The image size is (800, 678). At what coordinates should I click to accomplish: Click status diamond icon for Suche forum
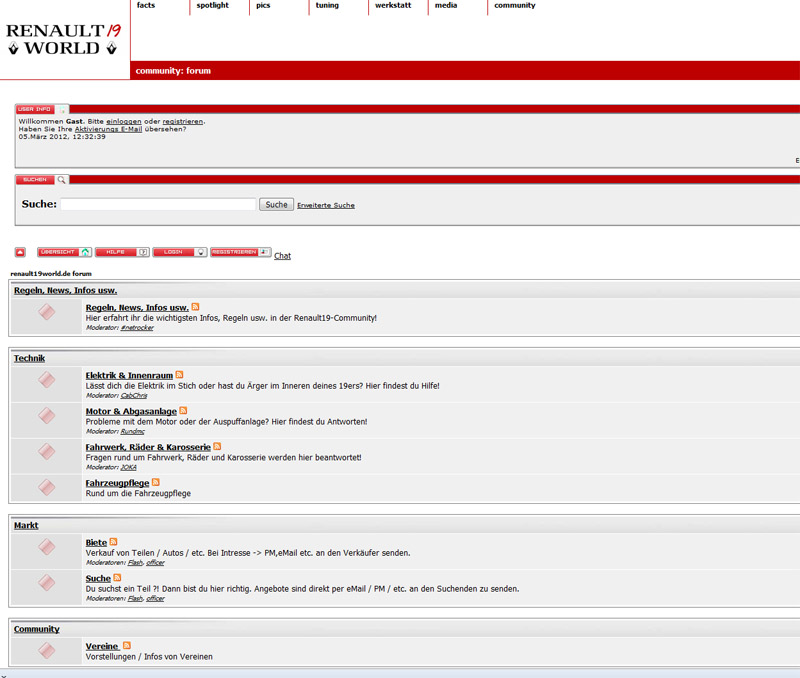(46, 582)
